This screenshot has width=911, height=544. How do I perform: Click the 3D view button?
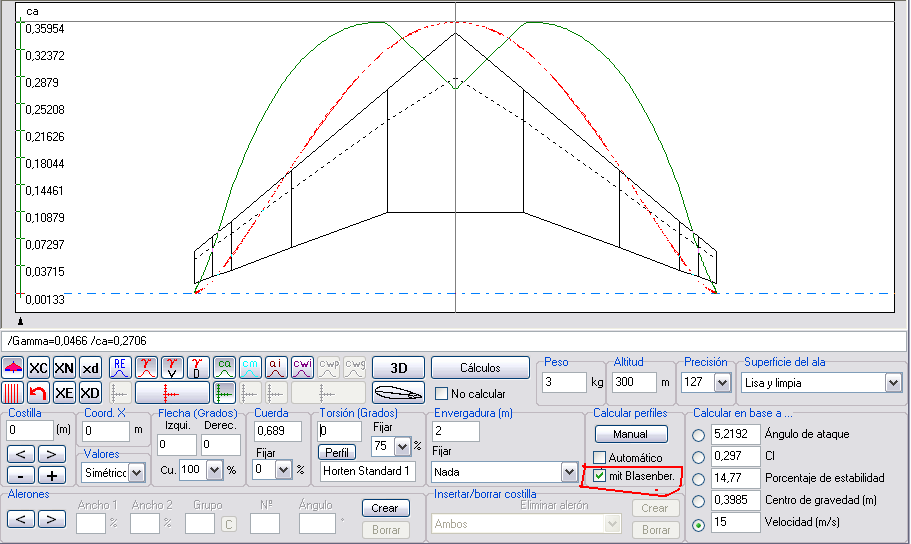(398, 368)
